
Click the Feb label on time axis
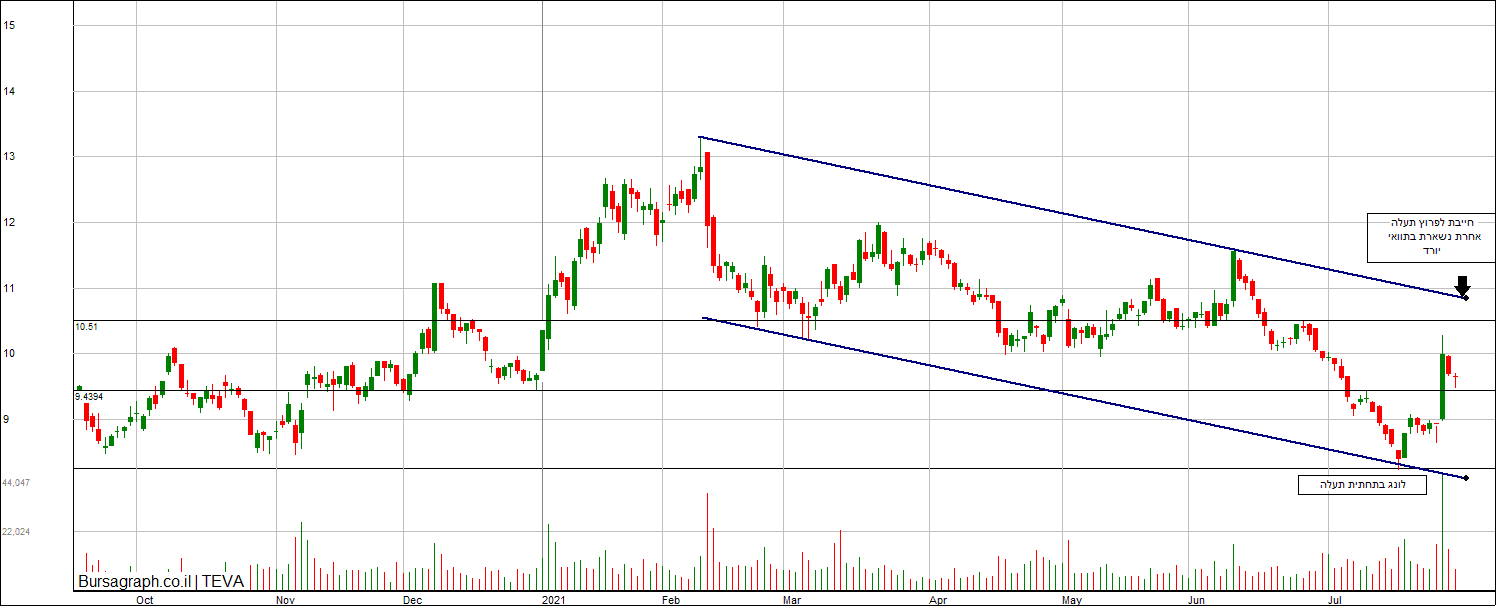pyautogui.click(x=671, y=601)
